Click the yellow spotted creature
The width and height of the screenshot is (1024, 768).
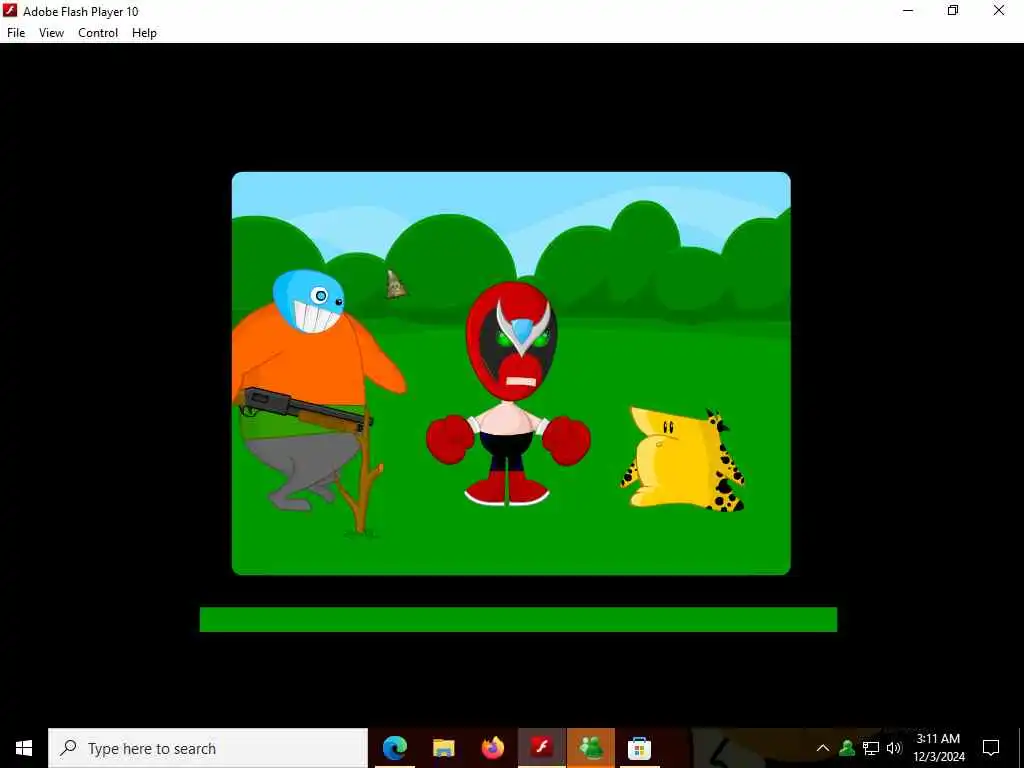[x=682, y=458]
